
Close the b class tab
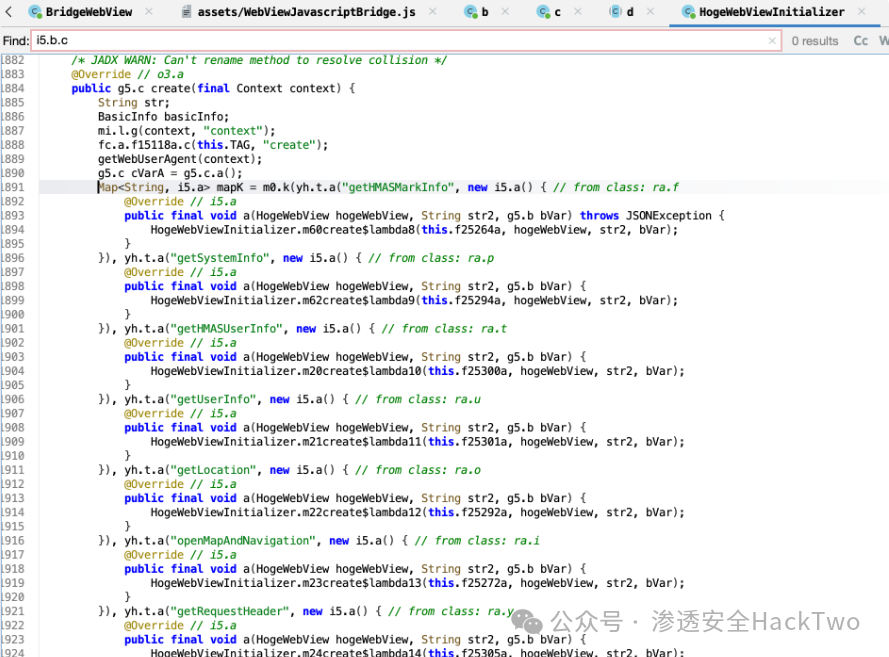(505, 11)
